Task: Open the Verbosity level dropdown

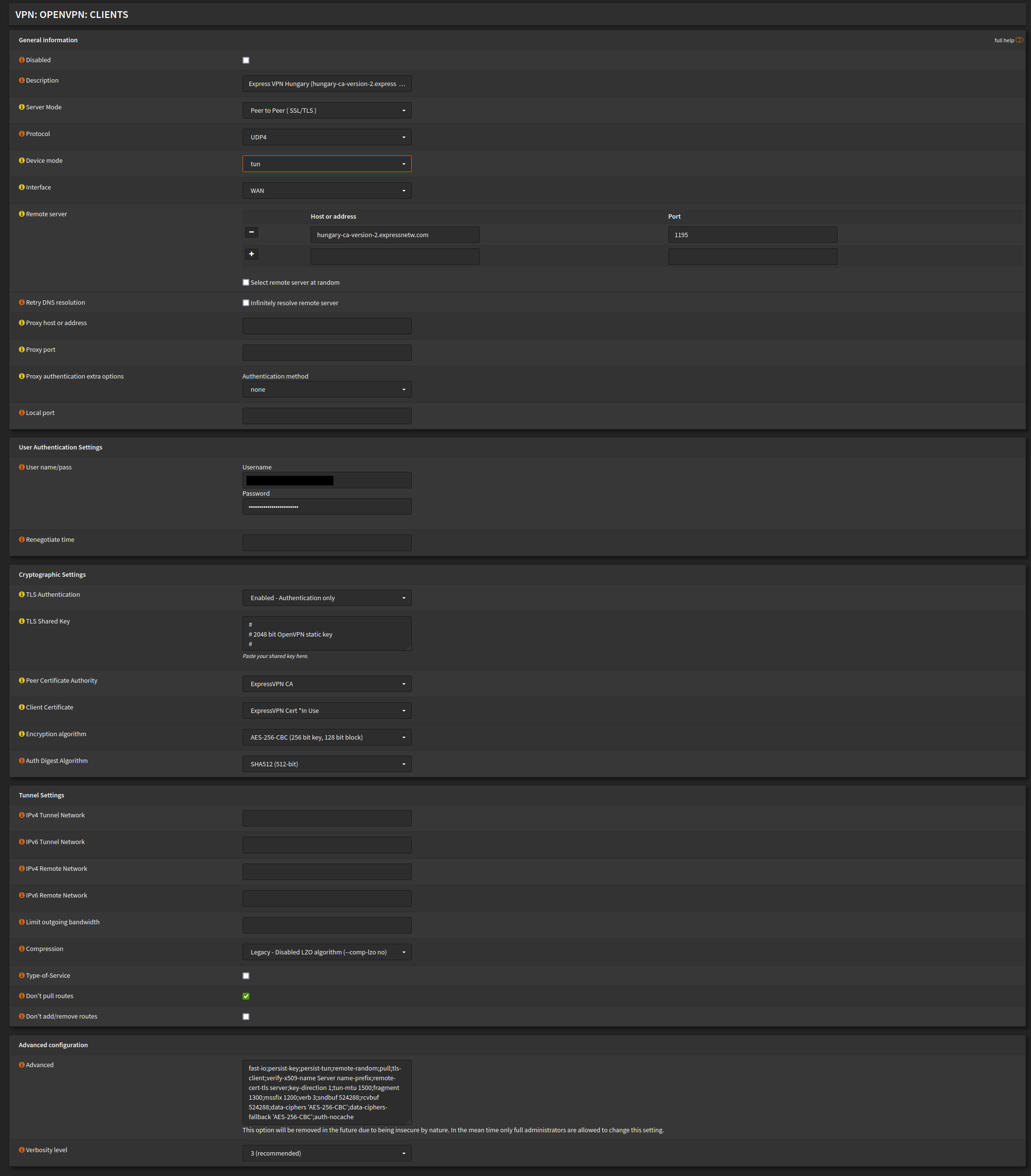Action: pos(326,1153)
